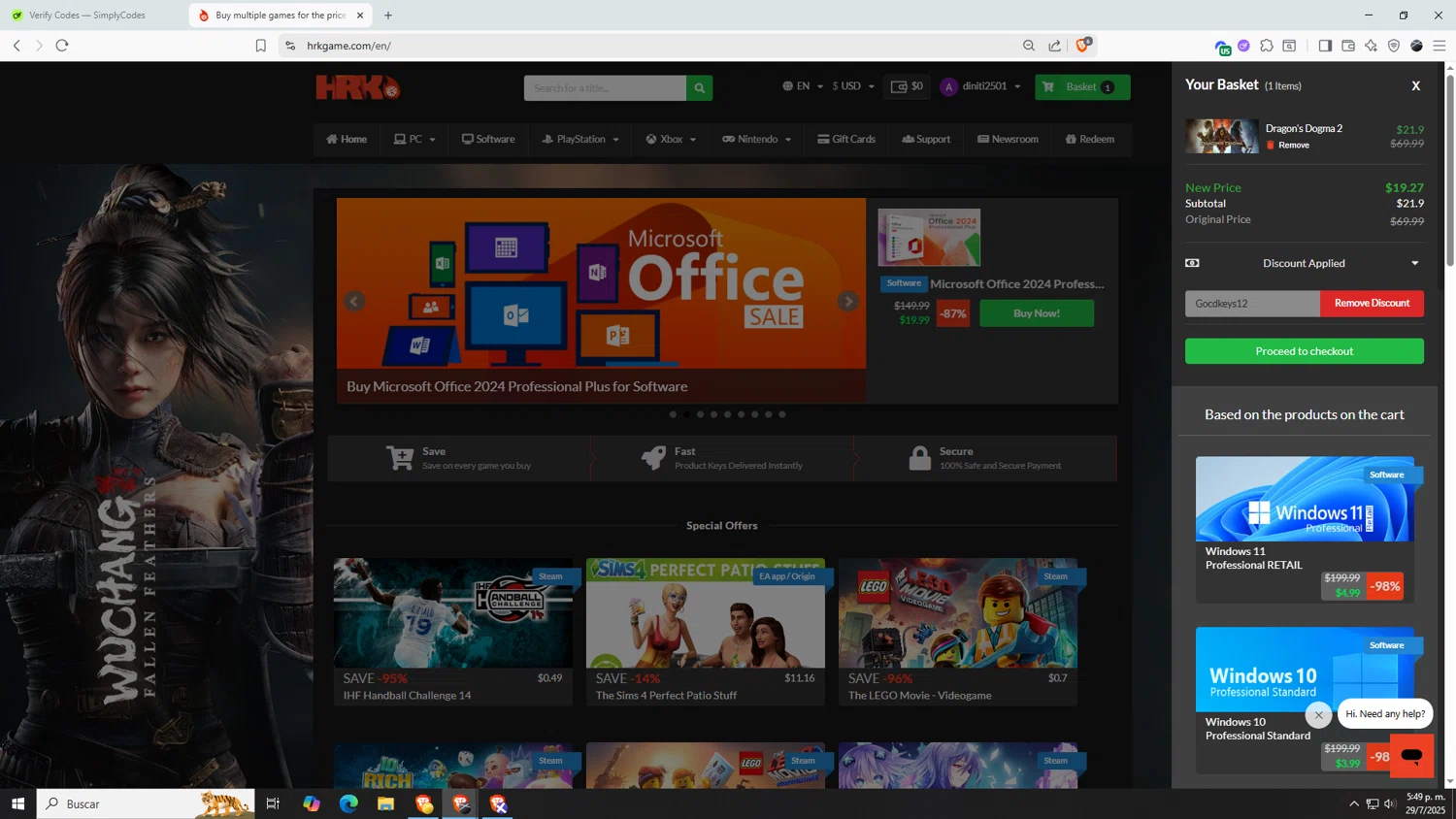Viewport: 1456px width, 819px height.
Task: Click Buy Now for Microsoft Office 2024
Action: point(1037,313)
